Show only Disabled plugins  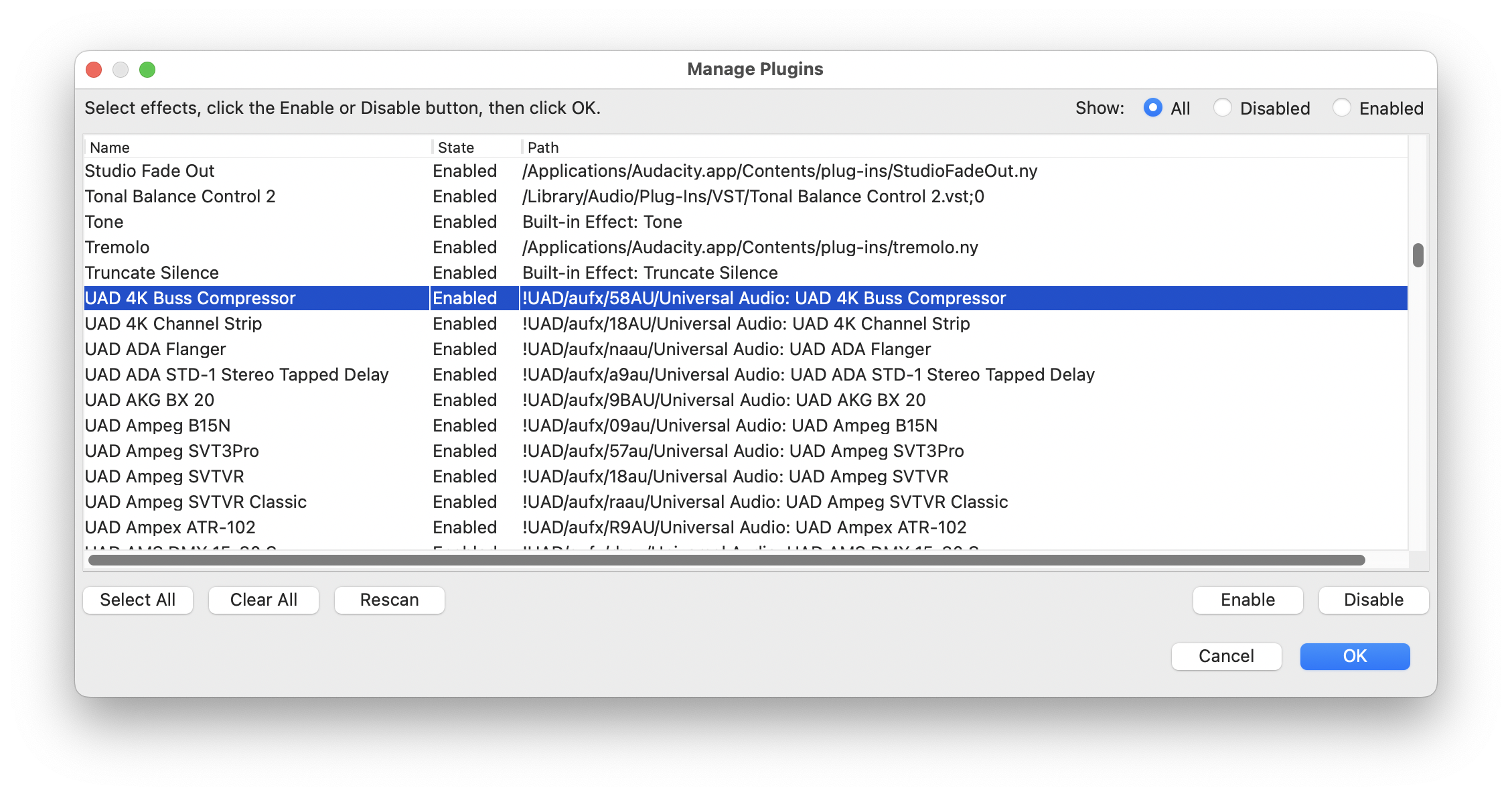(1223, 107)
